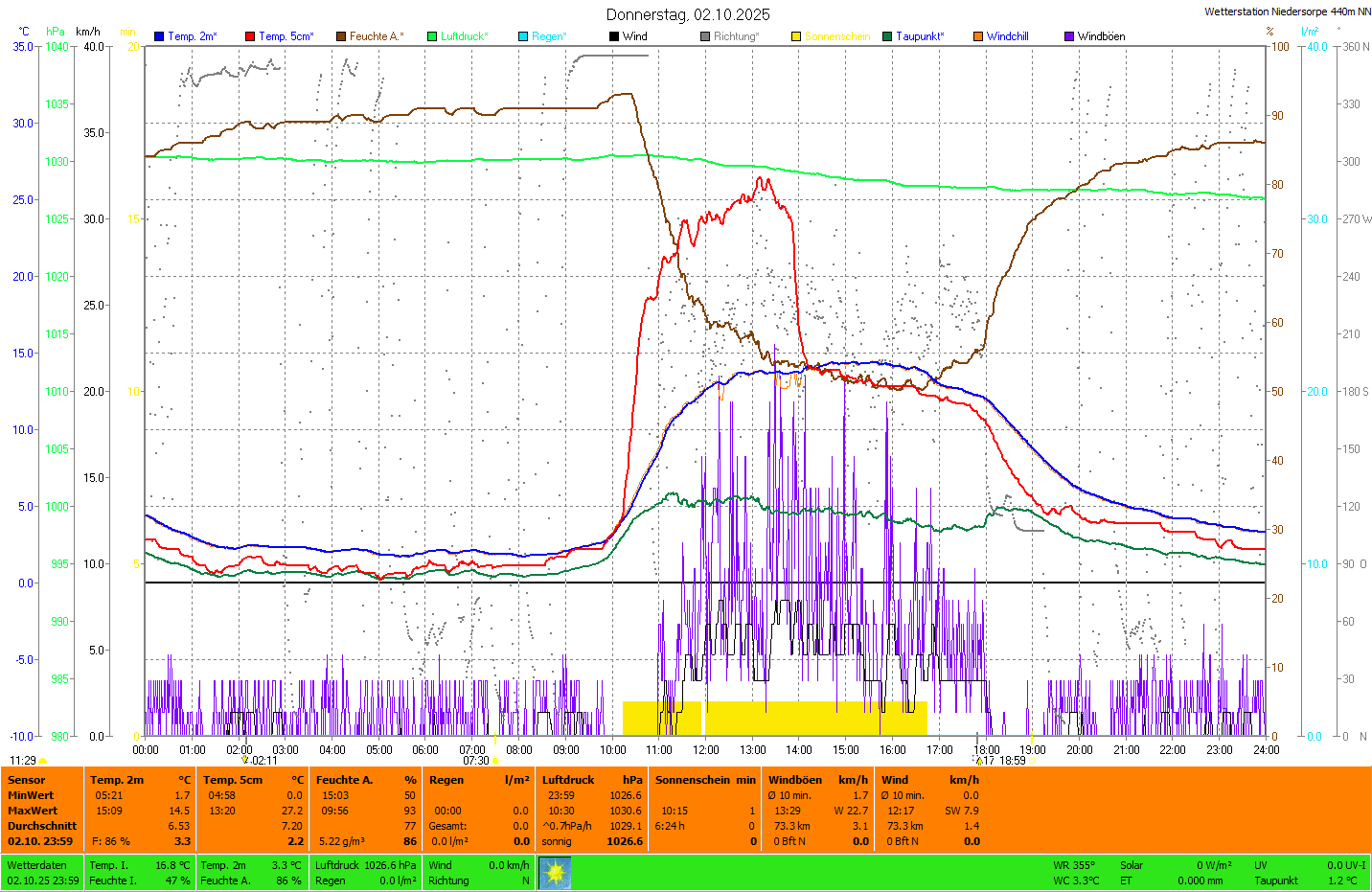
Task: Click the Sensor column header
Action: pyautogui.click(x=27, y=780)
